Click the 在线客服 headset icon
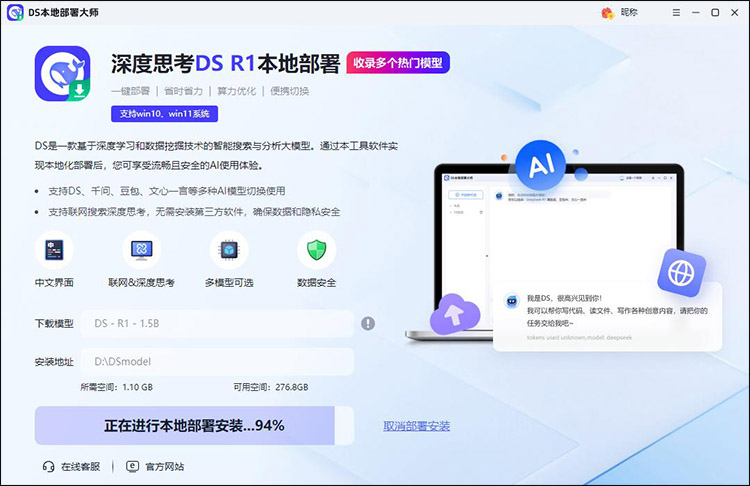This screenshot has height=486, width=750. pyautogui.click(x=48, y=466)
